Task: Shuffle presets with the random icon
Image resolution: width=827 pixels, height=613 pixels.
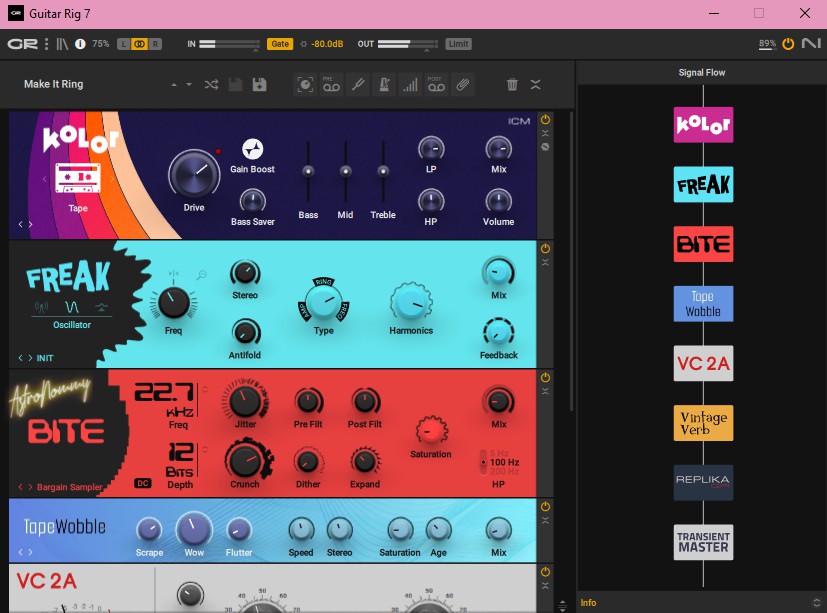Action: point(211,84)
